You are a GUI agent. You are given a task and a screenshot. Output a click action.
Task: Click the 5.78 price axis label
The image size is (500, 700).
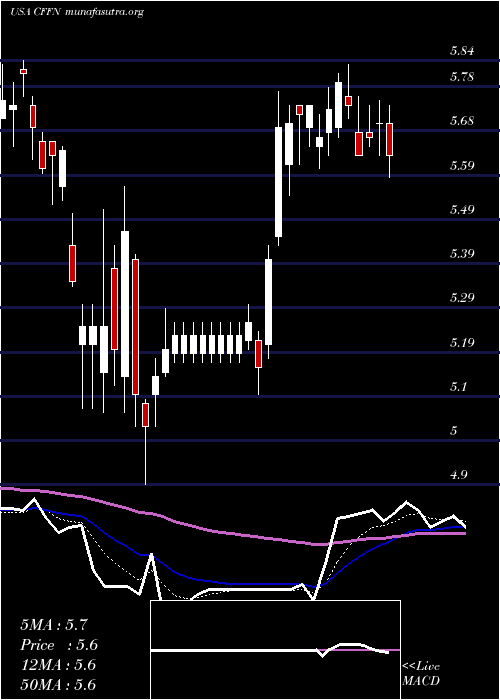[462, 77]
